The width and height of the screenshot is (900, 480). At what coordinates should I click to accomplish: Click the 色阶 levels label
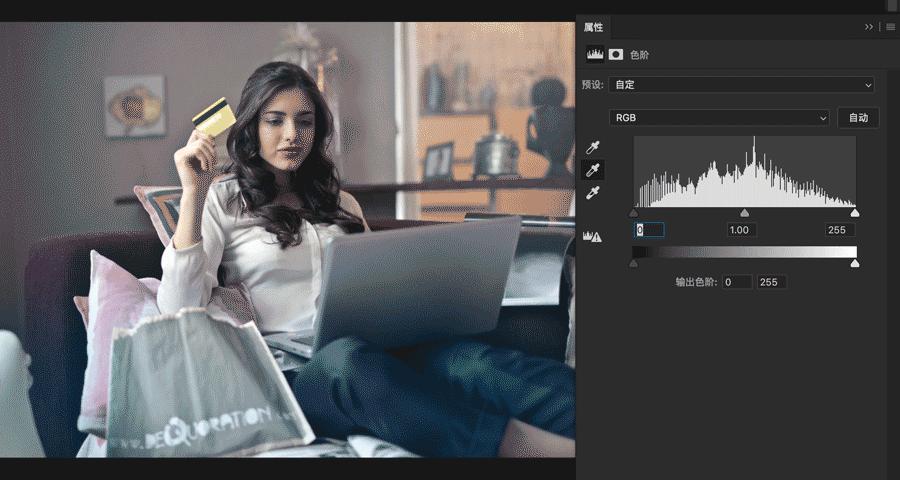639,55
